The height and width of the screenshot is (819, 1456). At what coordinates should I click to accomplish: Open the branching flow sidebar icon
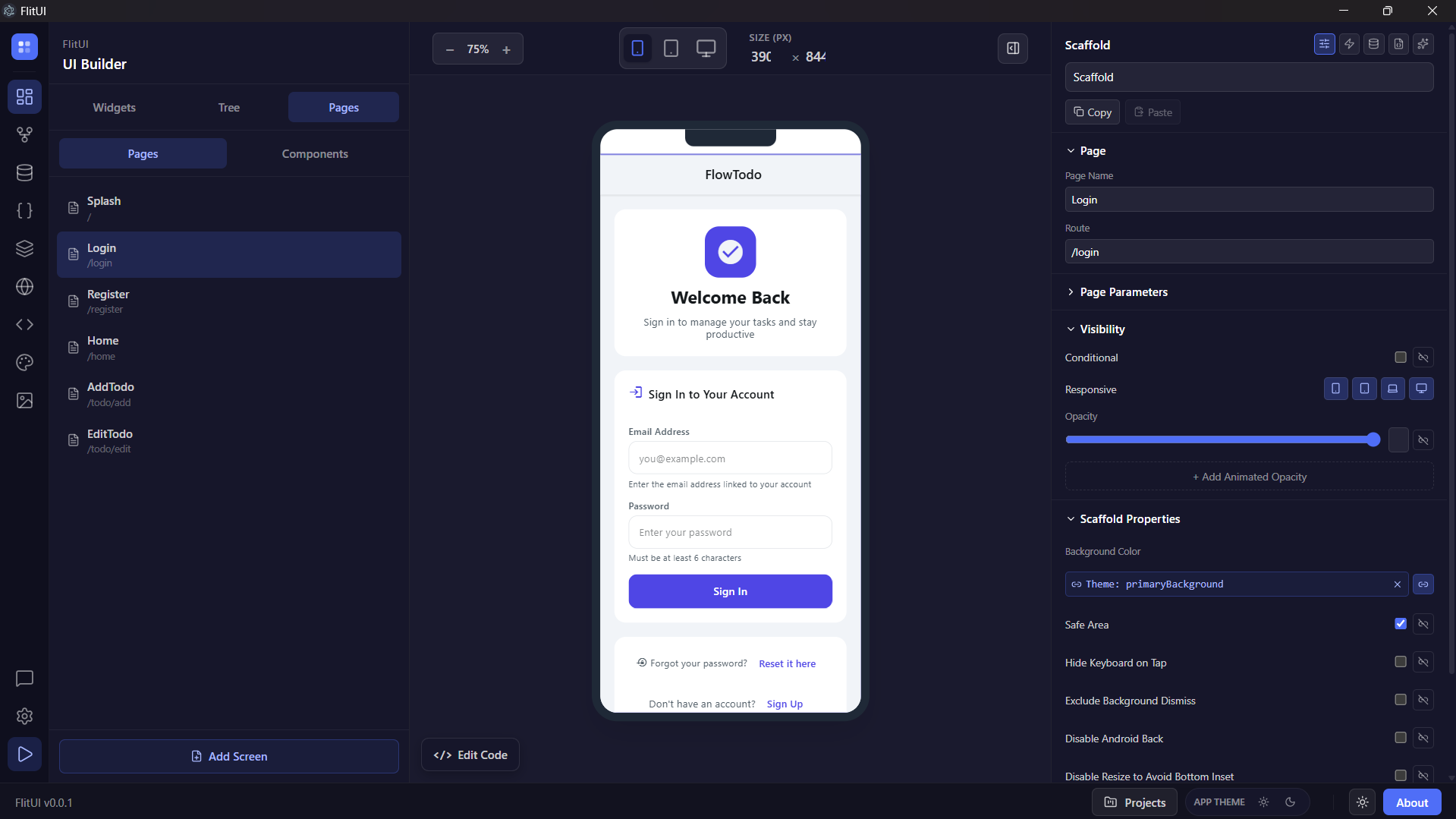click(x=24, y=134)
